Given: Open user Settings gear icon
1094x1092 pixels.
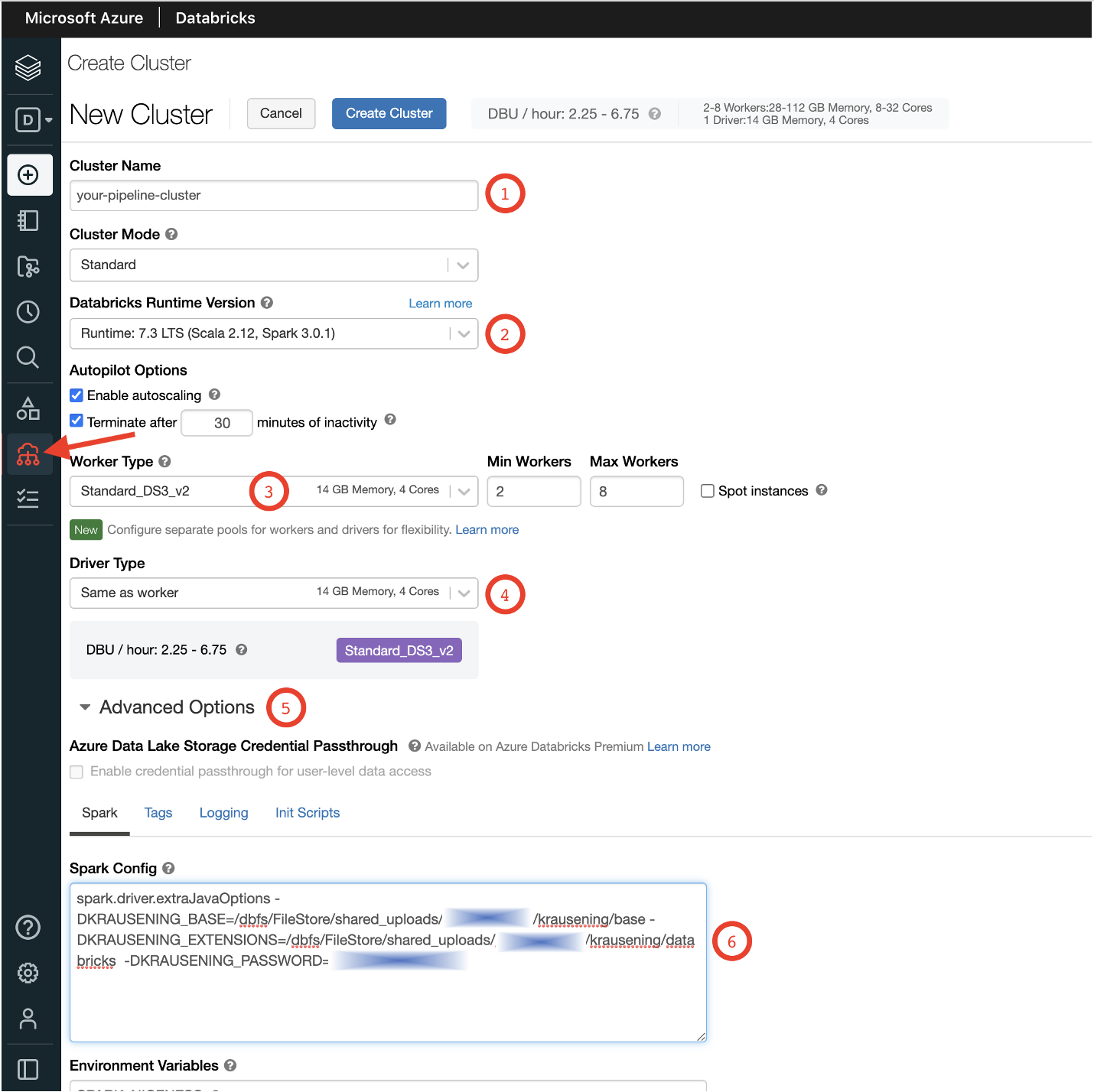Looking at the screenshot, I should pyautogui.click(x=28, y=973).
